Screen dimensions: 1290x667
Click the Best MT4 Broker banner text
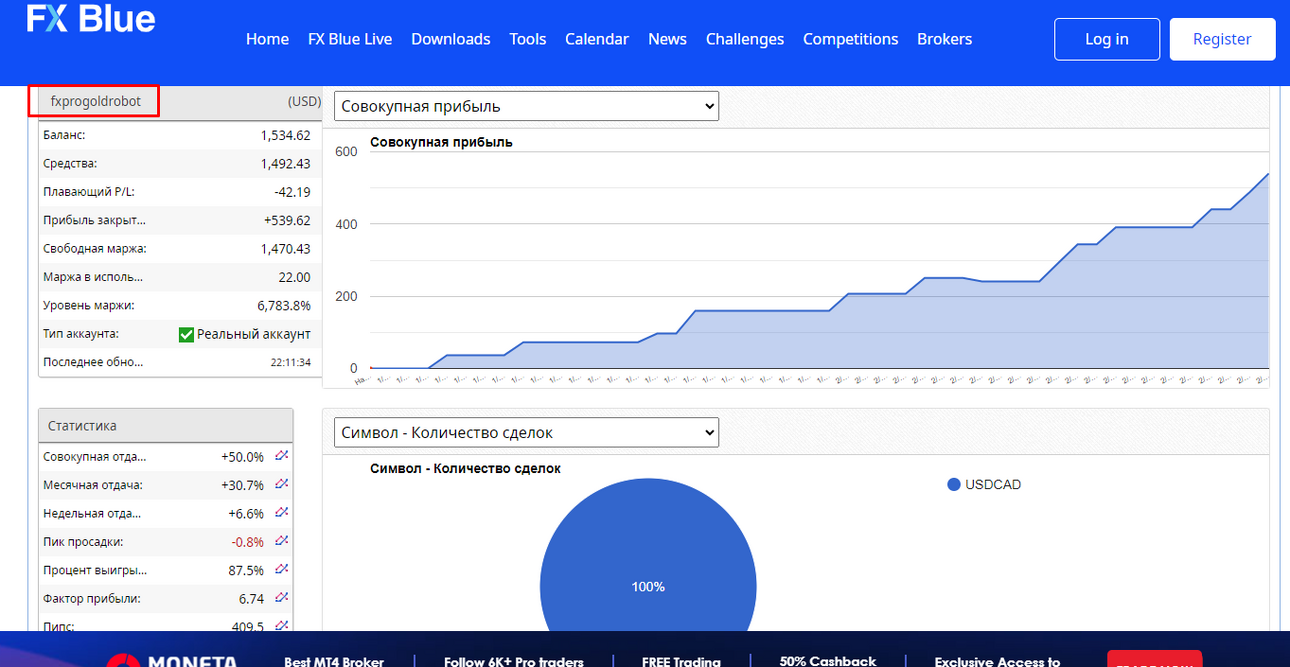pos(333,661)
